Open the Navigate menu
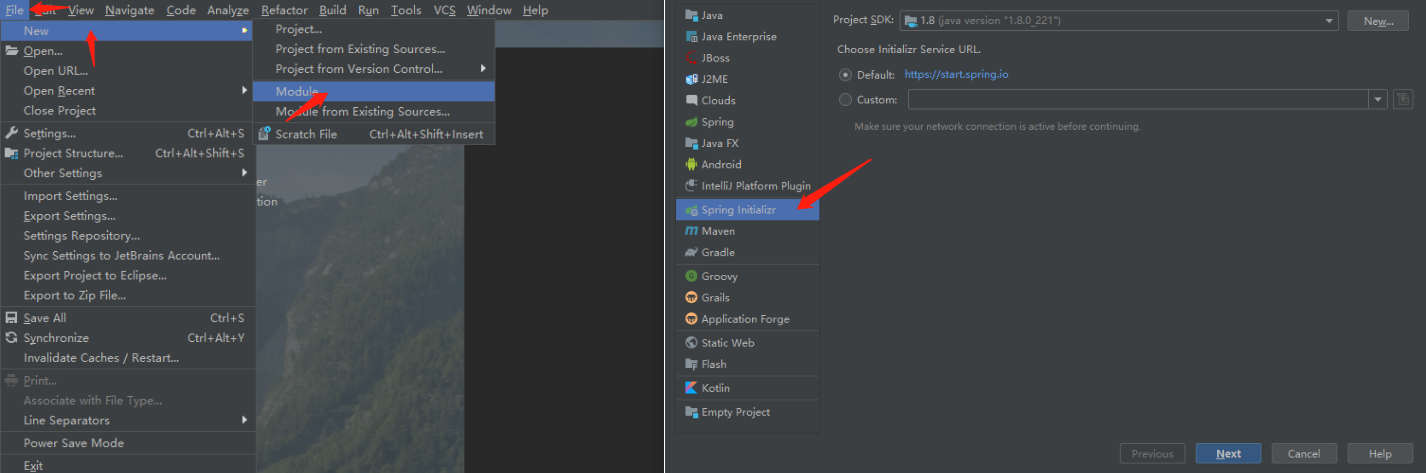The image size is (1426, 473). 129,10
